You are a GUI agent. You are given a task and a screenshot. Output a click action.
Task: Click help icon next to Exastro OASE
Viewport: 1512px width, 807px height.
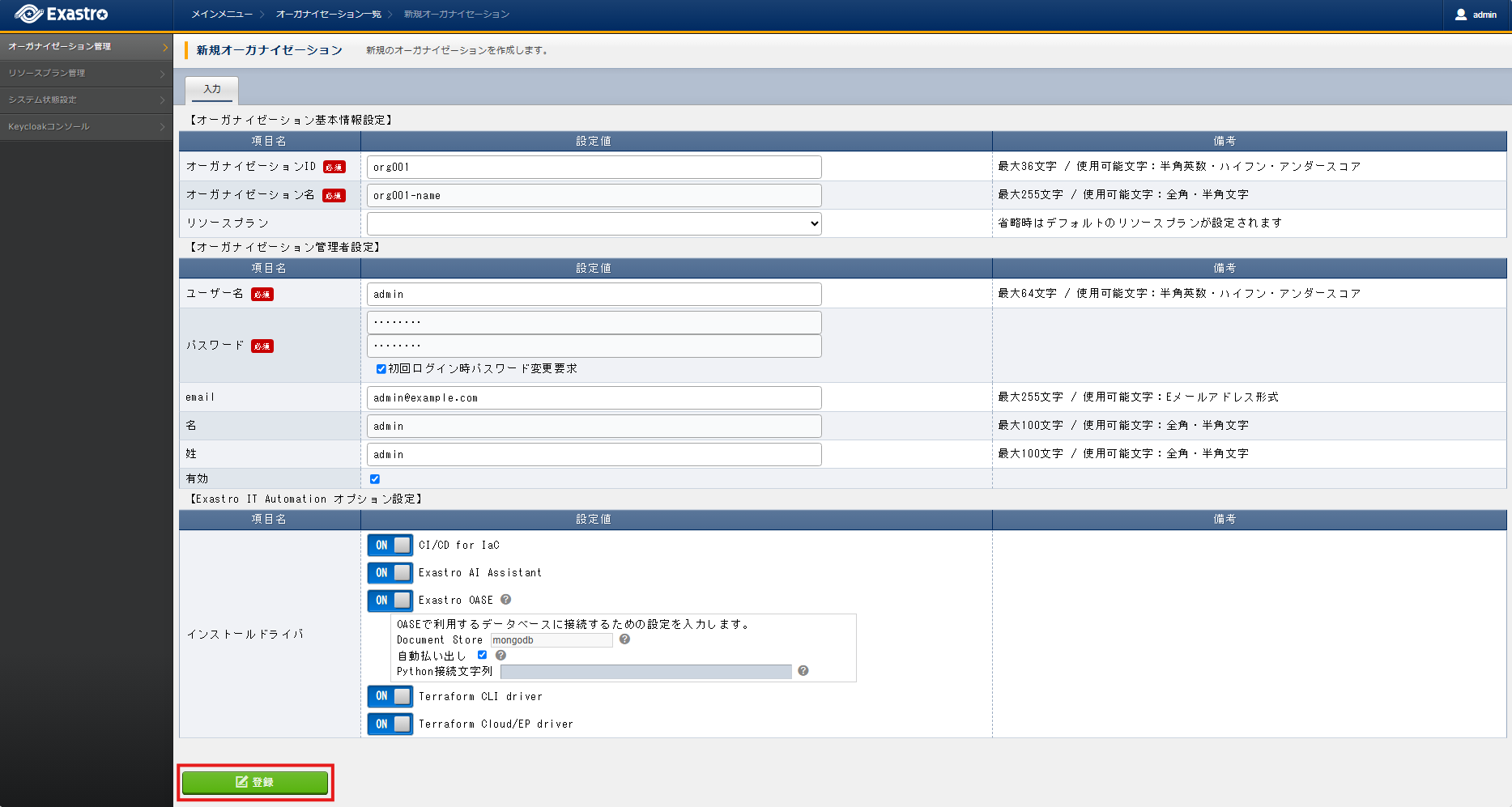[505, 600]
